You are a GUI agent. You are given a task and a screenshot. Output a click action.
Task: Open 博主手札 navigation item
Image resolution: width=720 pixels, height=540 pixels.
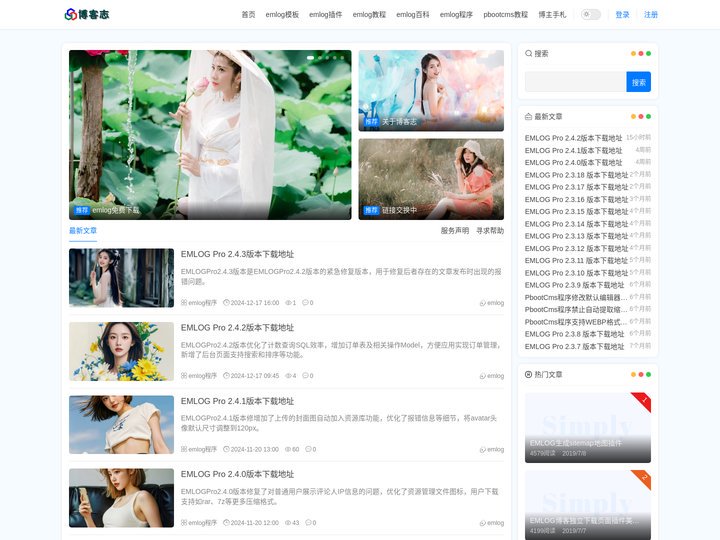(552, 14)
